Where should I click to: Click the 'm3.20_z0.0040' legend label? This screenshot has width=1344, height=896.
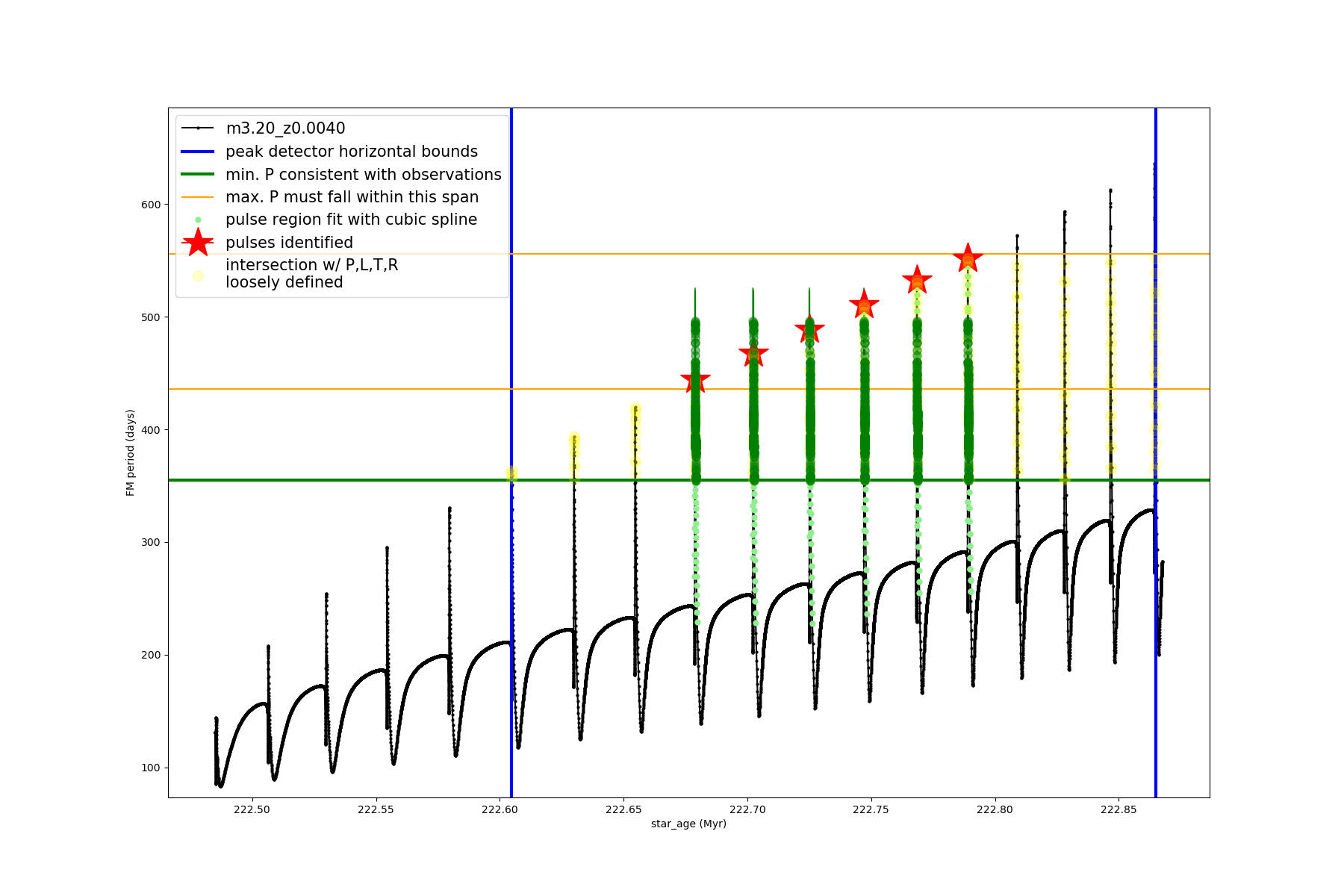tap(285, 128)
